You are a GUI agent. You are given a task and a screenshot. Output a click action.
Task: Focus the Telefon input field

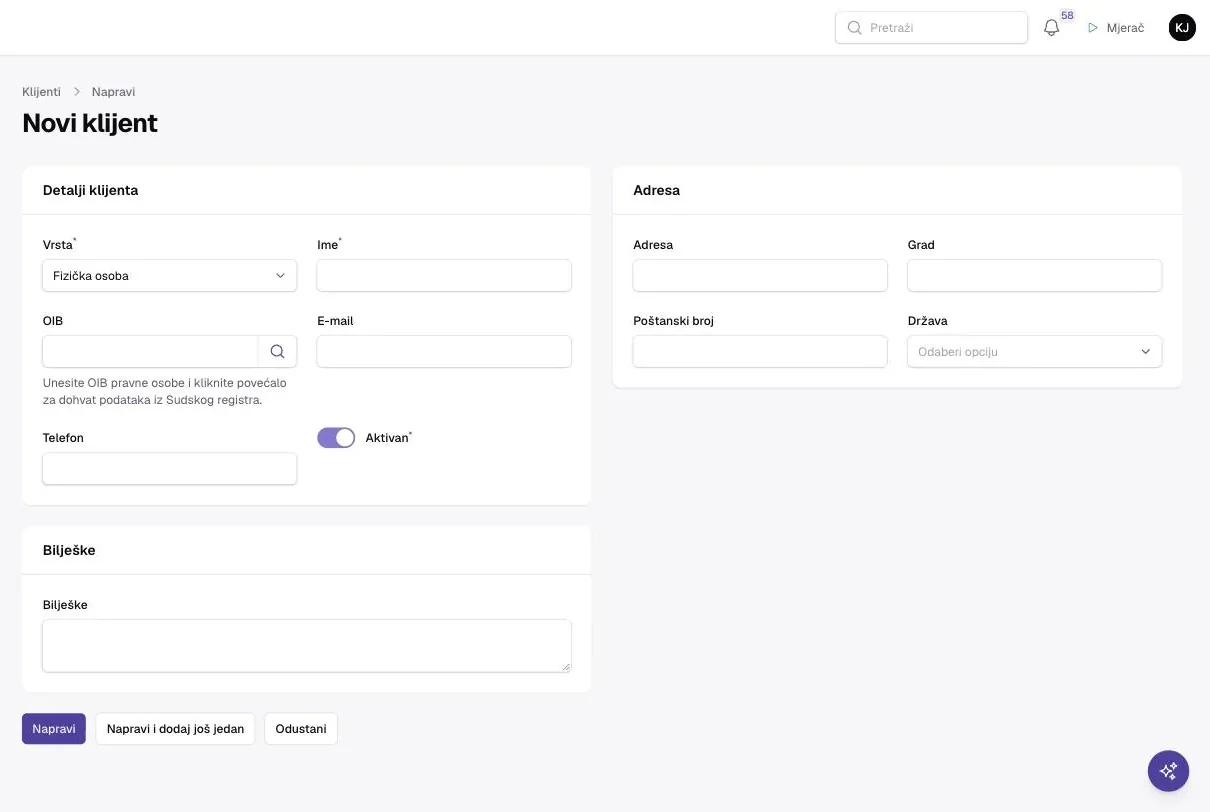click(x=170, y=469)
